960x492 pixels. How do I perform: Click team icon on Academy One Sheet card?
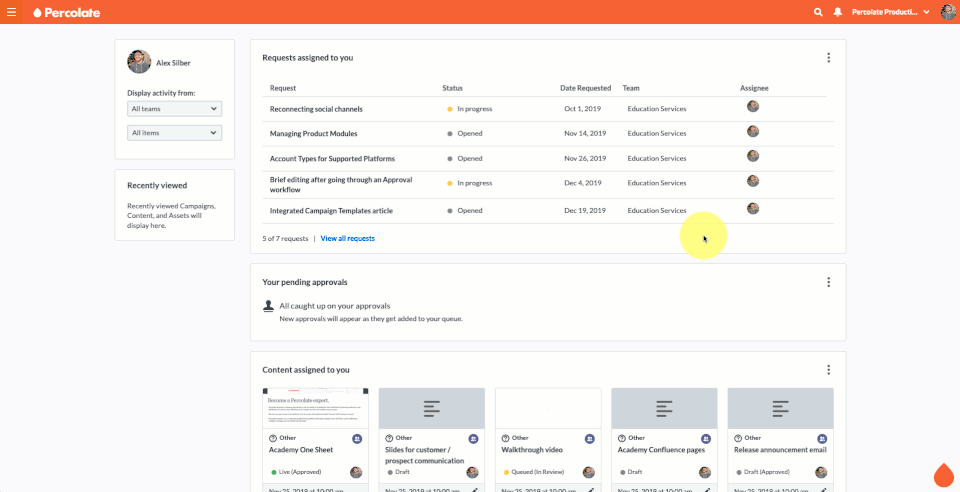(357, 439)
